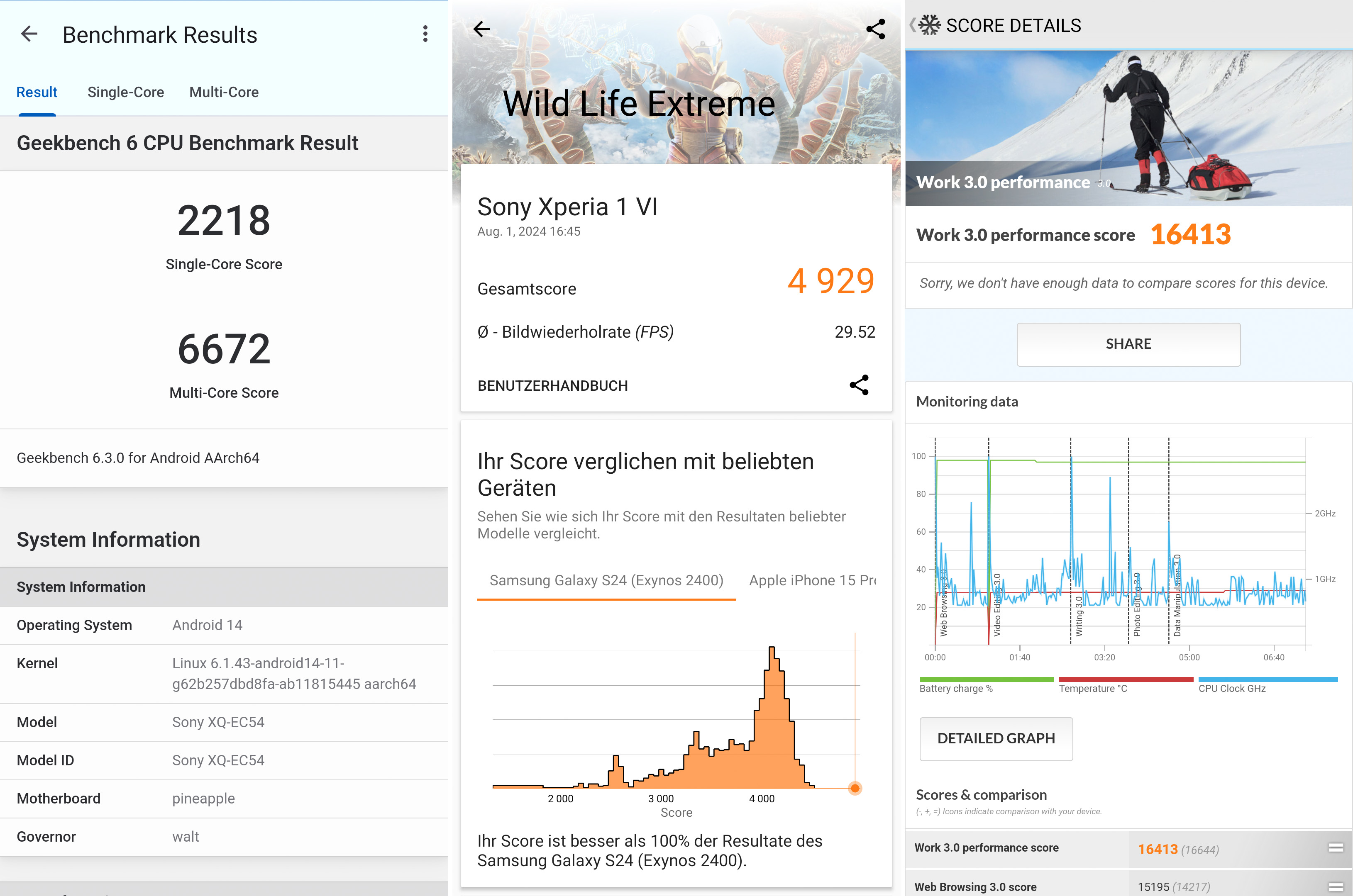
Task: Click the Battery charge % legend
Action: pyautogui.click(x=956, y=689)
